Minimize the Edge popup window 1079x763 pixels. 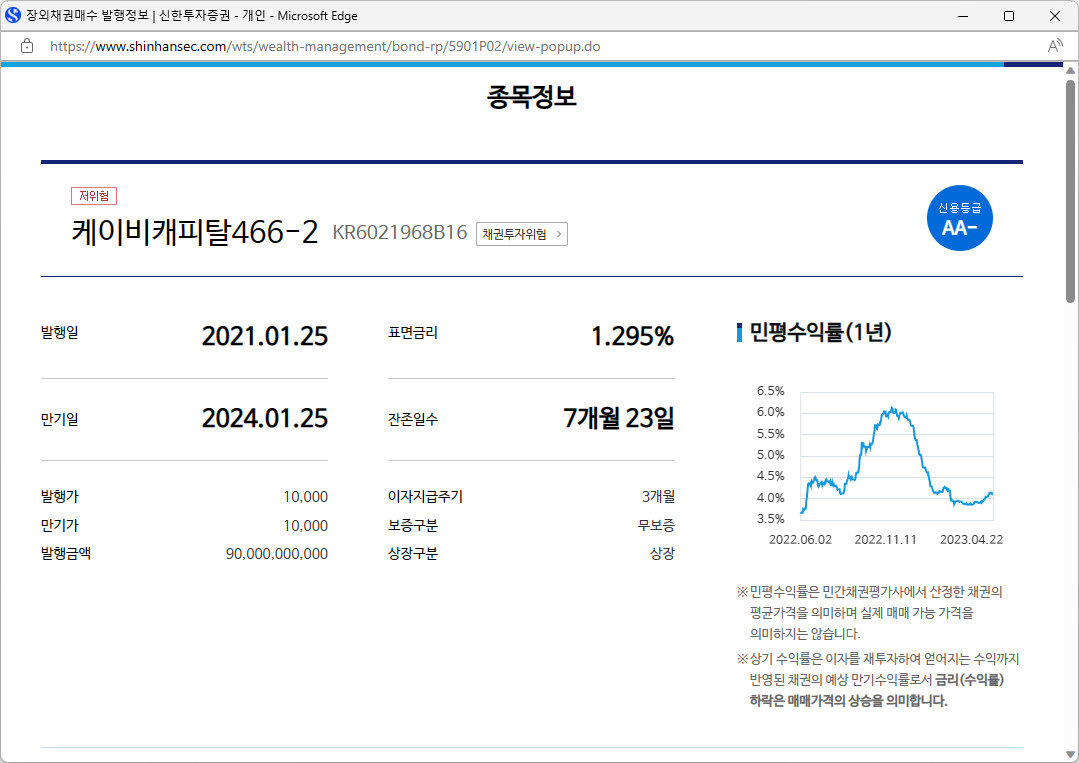coord(963,16)
